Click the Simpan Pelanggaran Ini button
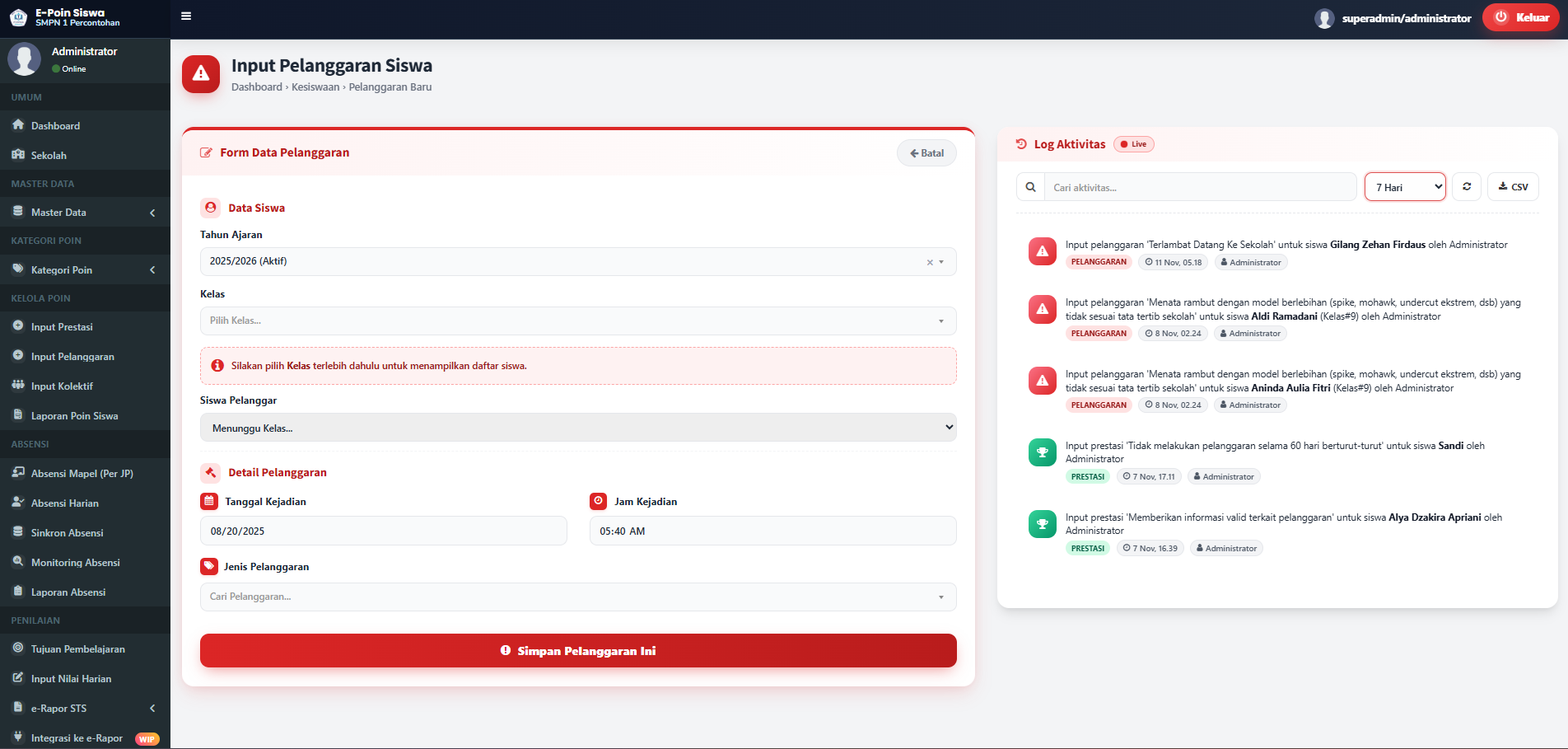 [x=578, y=650]
